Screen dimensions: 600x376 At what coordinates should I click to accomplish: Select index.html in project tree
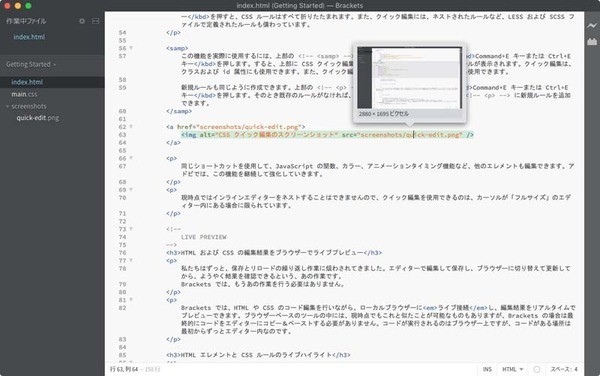pyautogui.click(x=27, y=82)
